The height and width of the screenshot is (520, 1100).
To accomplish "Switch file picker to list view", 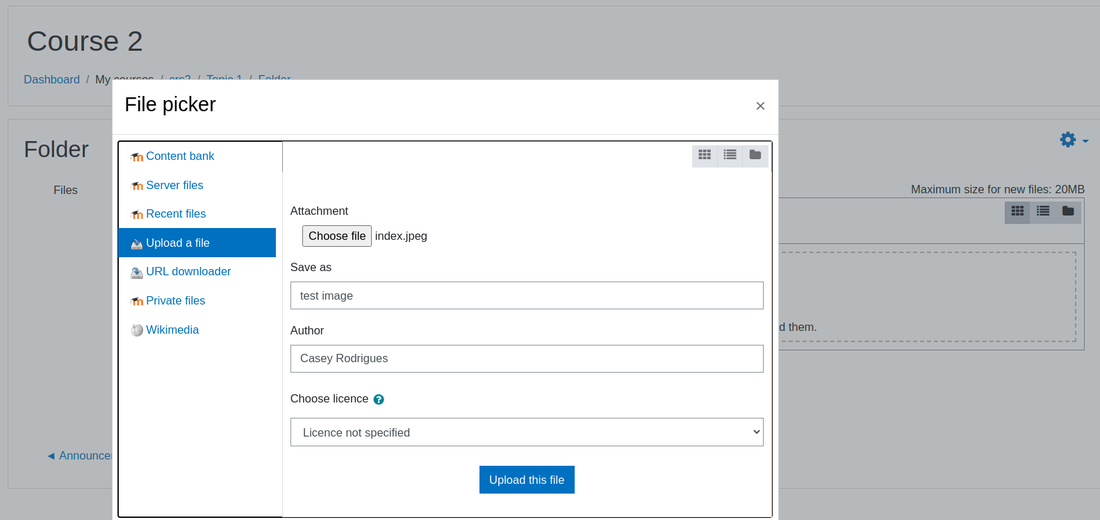I will point(730,155).
